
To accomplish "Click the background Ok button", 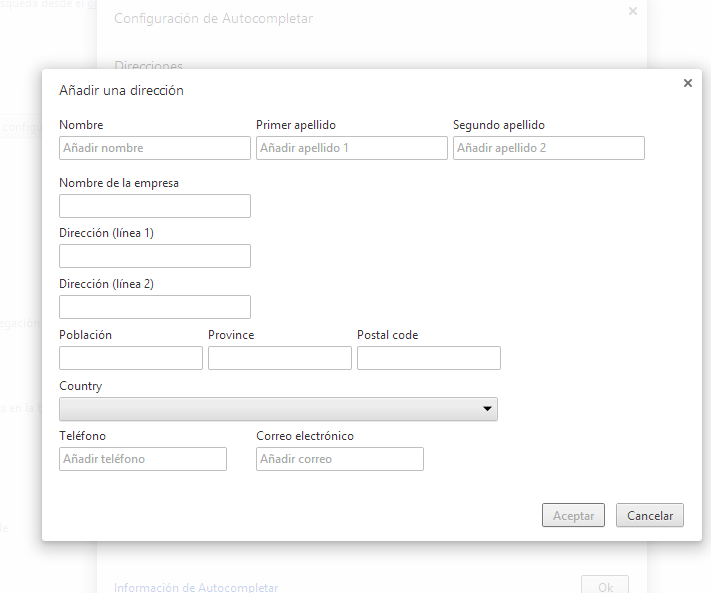I will (604, 586).
